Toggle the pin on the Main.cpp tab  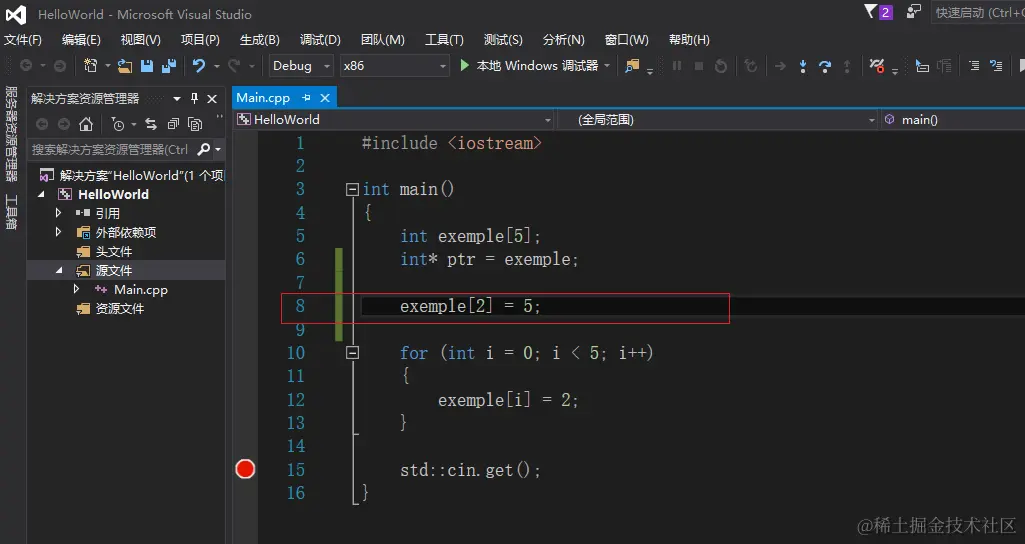click(x=306, y=97)
